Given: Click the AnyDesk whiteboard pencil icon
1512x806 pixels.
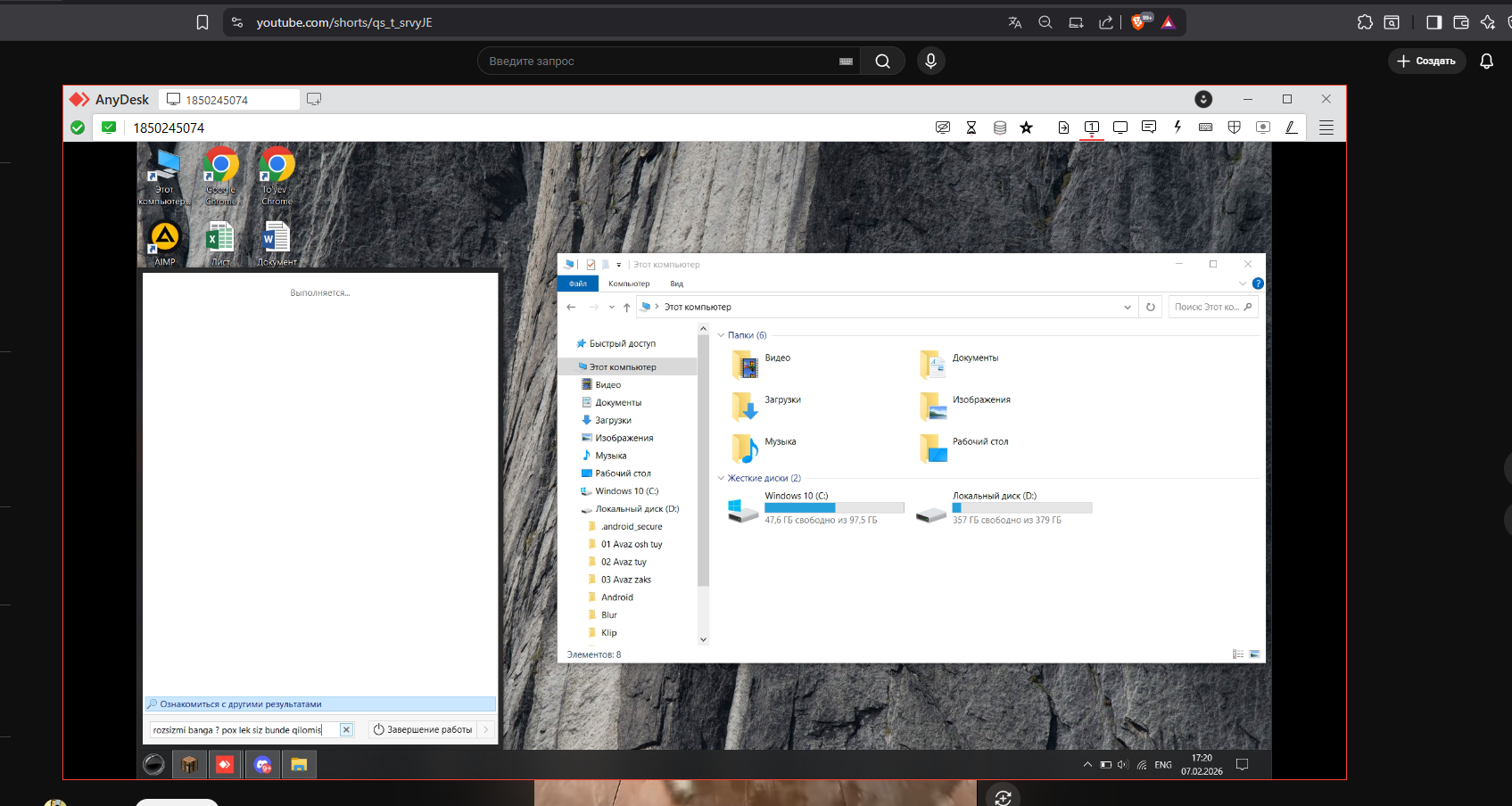Looking at the screenshot, I should 1291,127.
